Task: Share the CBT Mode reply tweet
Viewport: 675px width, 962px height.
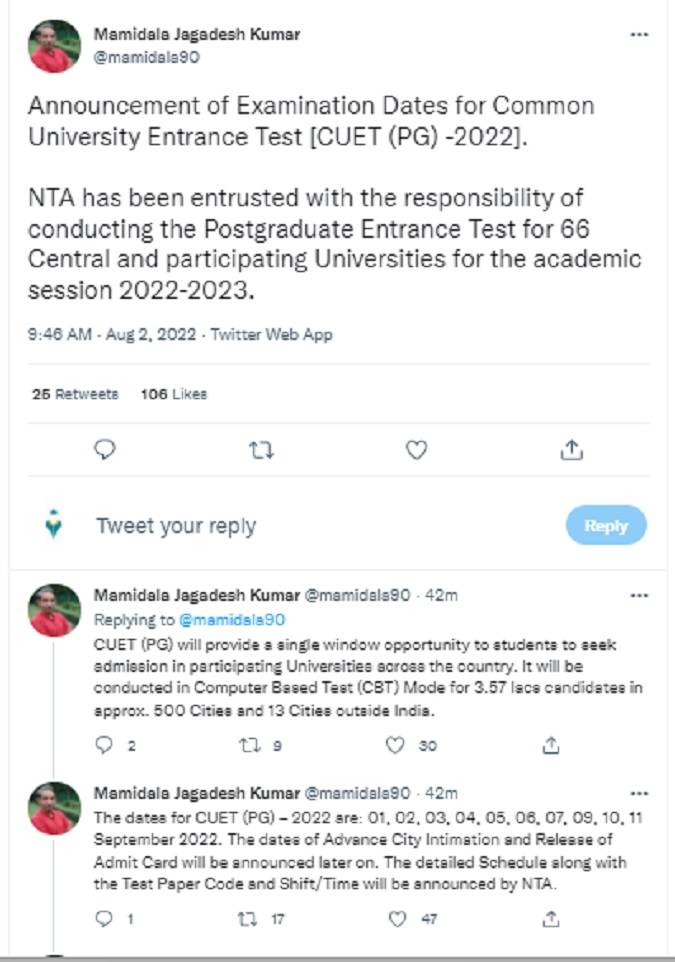Action: tap(550, 745)
